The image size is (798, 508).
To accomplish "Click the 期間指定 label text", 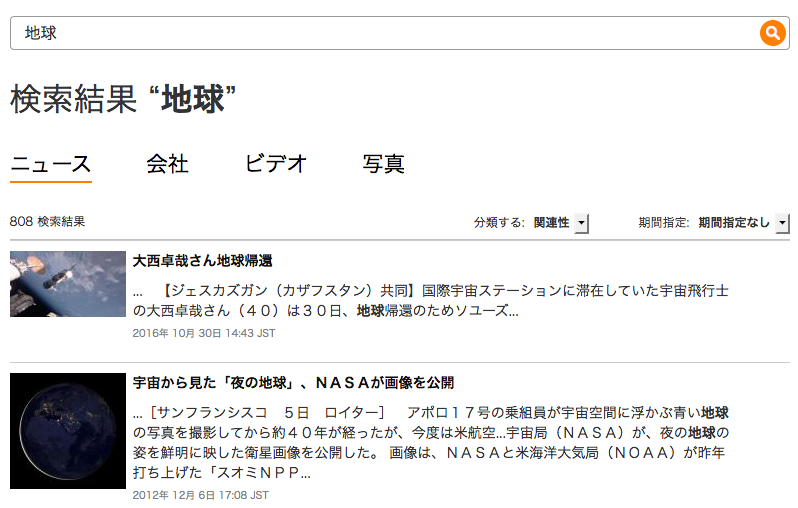I will [x=664, y=223].
